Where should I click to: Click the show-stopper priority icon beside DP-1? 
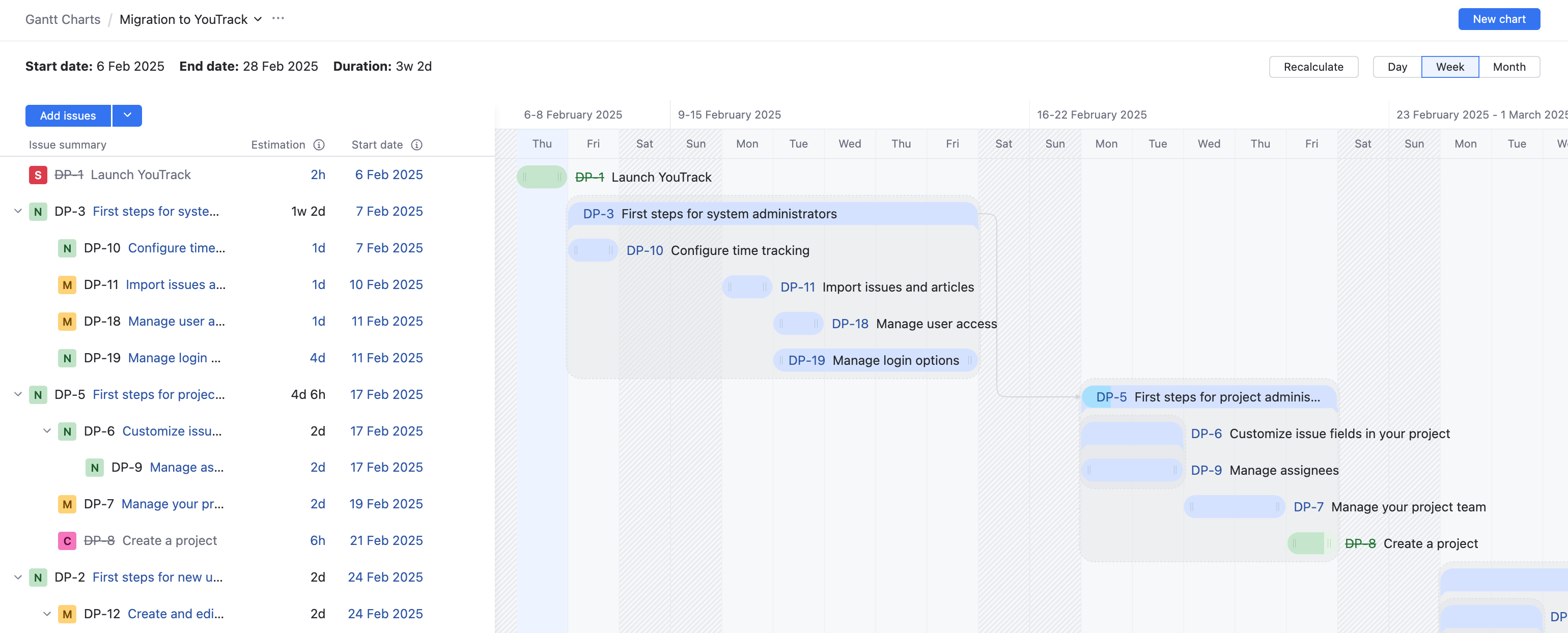(x=38, y=175)
